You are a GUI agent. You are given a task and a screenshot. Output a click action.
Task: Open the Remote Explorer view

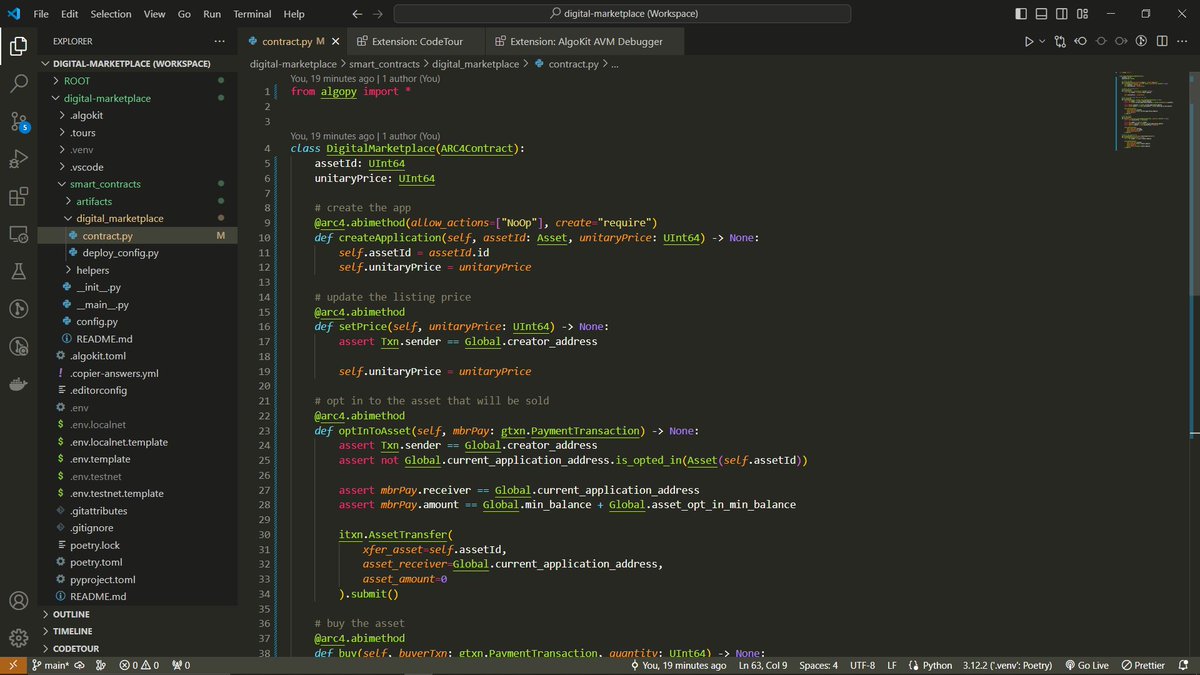click(x=18, y=234)
